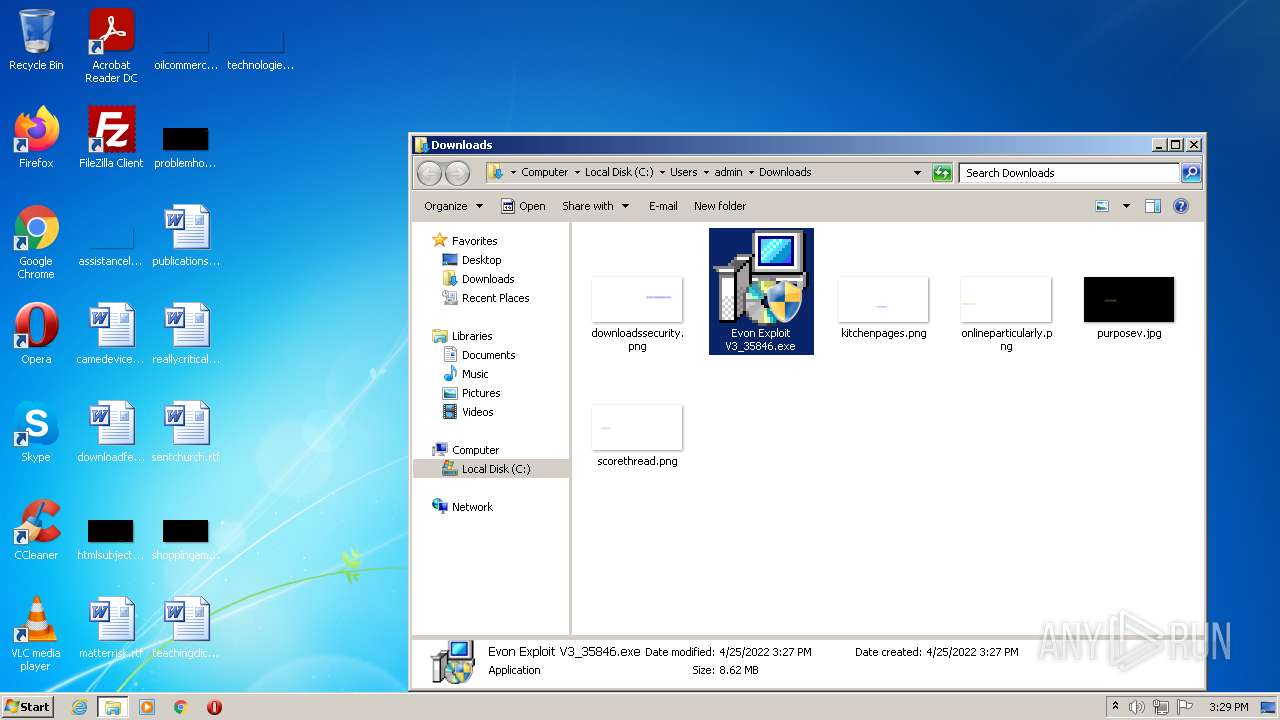Viewport: 1280px width, 720px height.
Task: Select the teachingdic document on desktop
Action: [186, 628]
